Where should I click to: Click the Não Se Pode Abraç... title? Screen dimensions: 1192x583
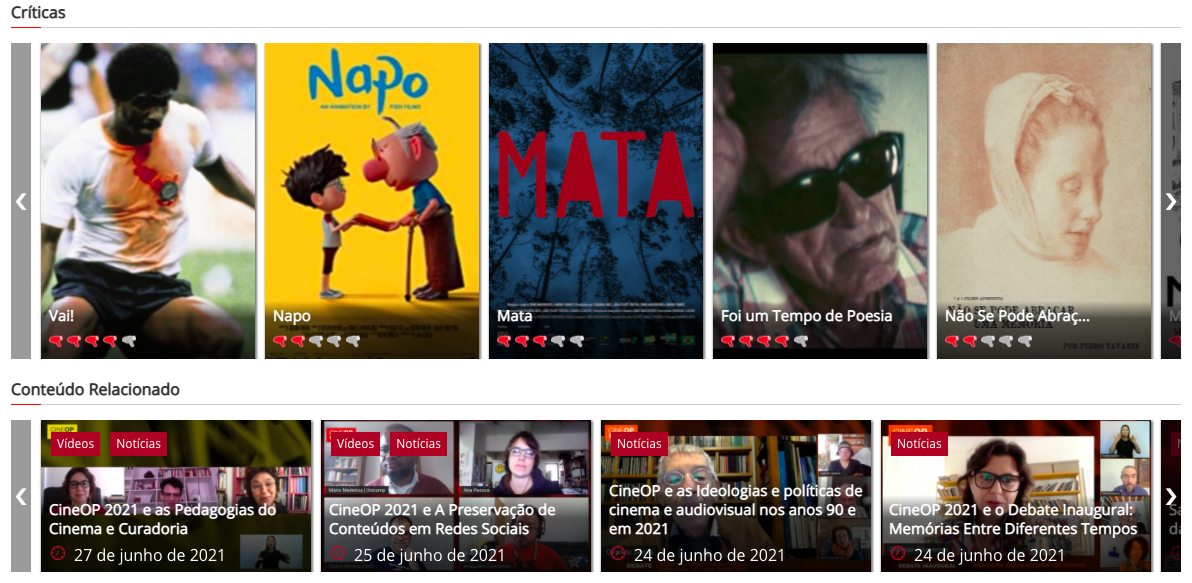click(1018, 315)
